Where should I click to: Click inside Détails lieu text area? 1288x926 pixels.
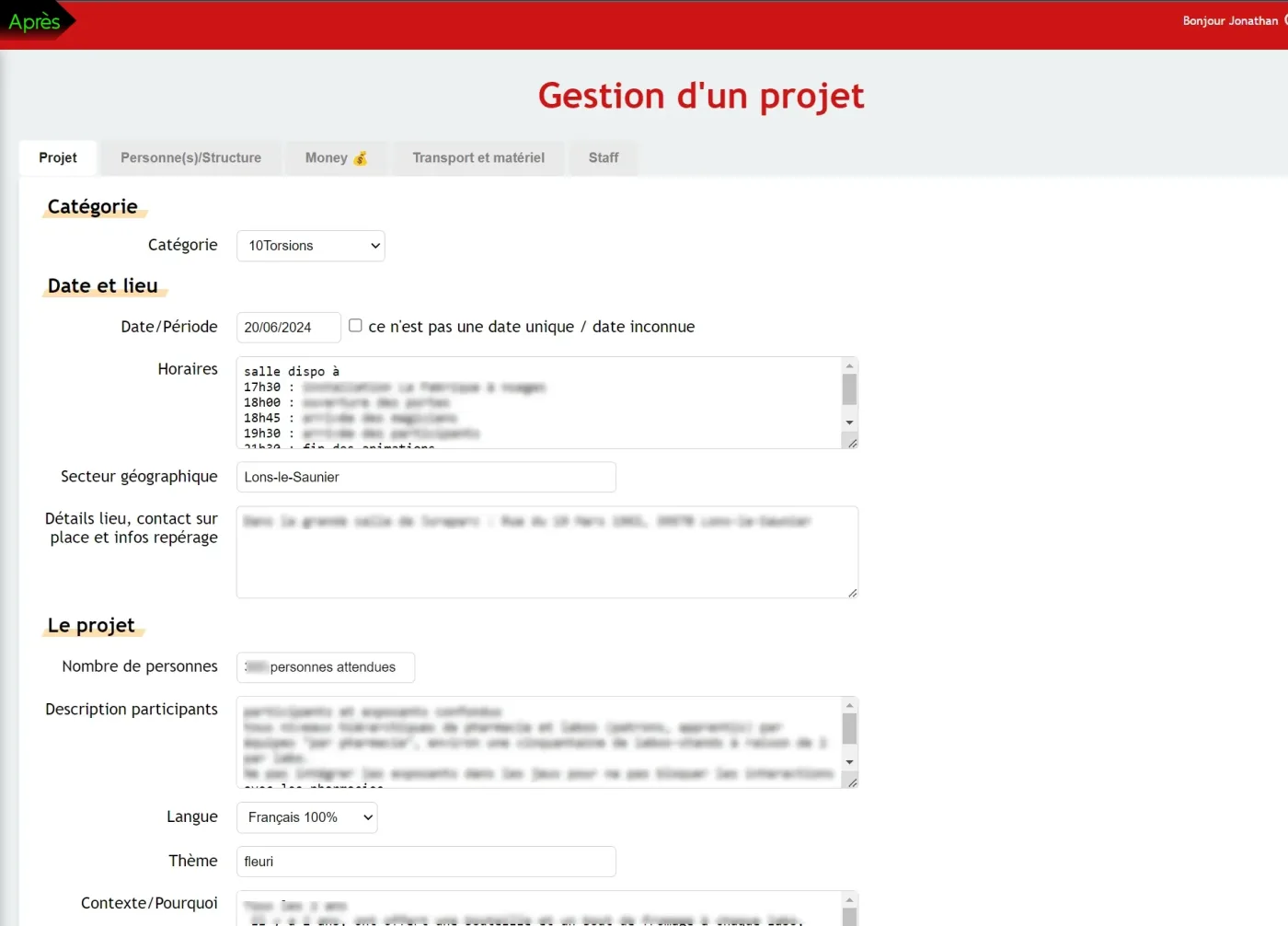pos(547,552)
